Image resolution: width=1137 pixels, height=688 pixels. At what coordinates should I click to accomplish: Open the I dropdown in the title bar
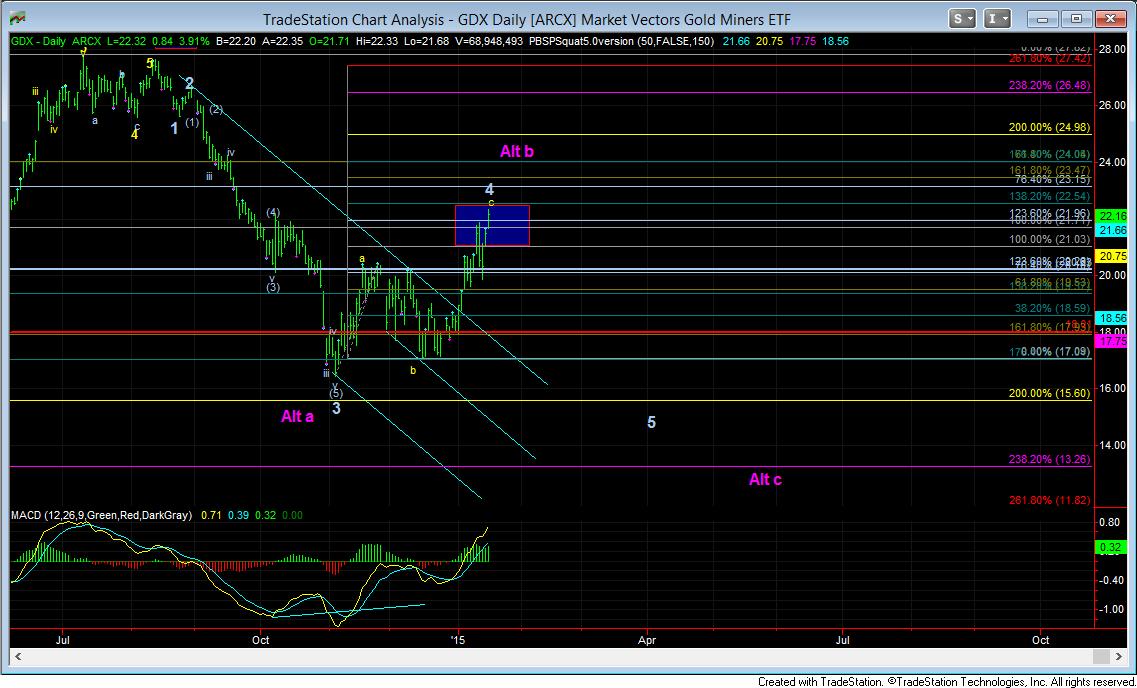[x=997, y=20]
